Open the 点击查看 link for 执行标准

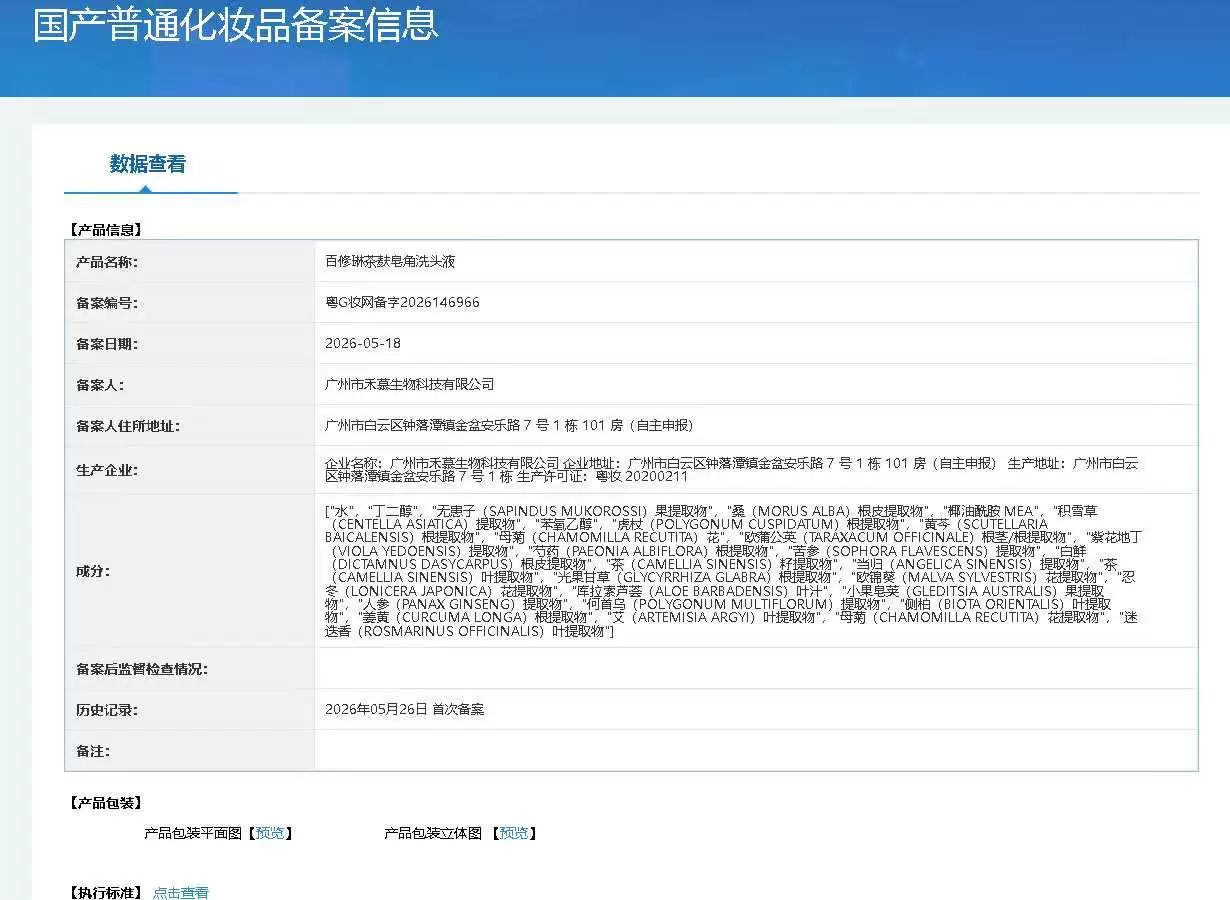tap(181, 893)
